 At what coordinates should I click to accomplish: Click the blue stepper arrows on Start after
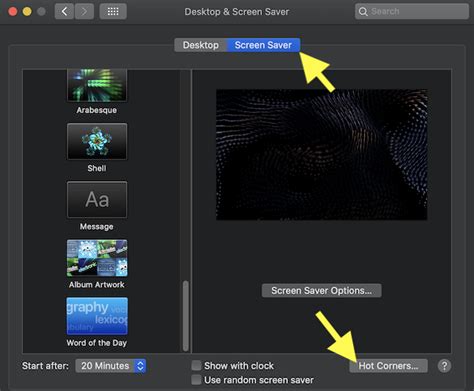[140, 366]
